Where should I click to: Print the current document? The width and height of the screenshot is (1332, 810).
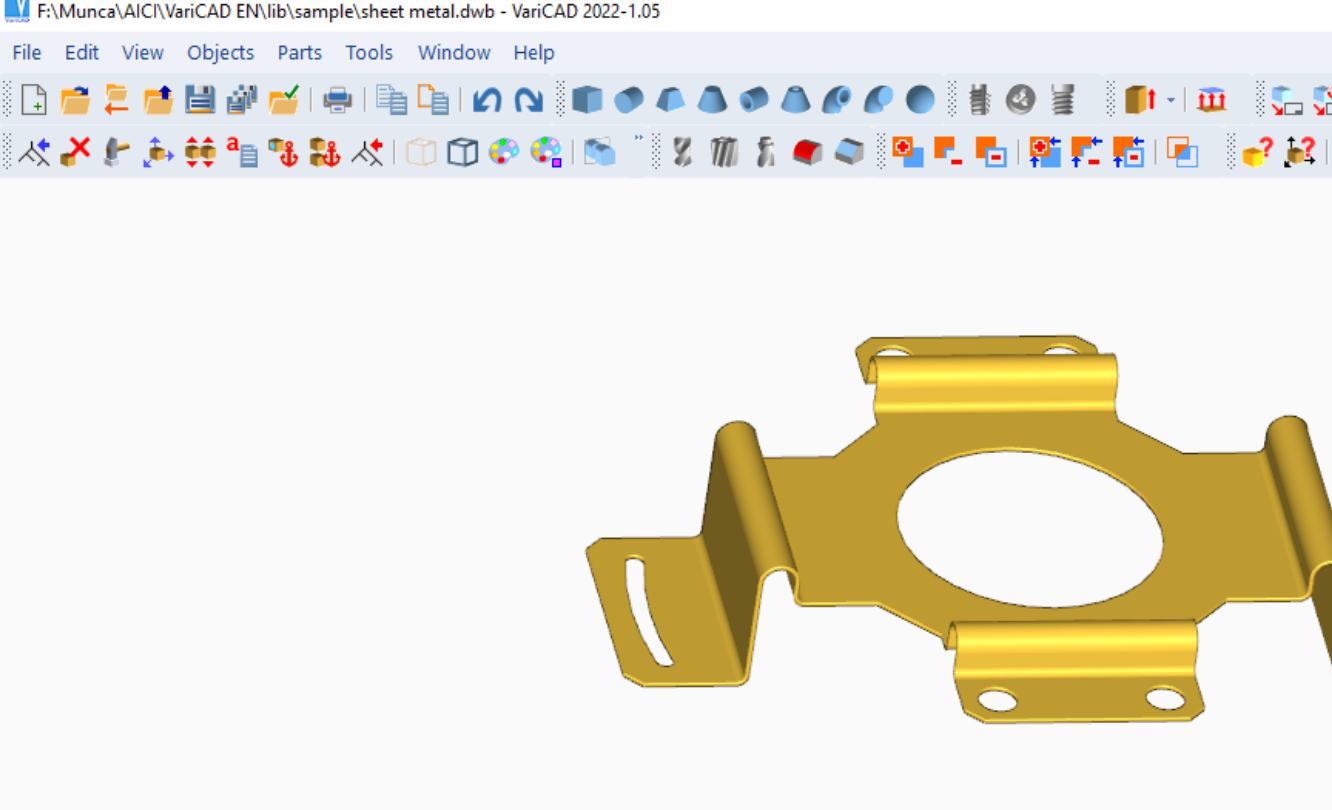tap(338, 99)
